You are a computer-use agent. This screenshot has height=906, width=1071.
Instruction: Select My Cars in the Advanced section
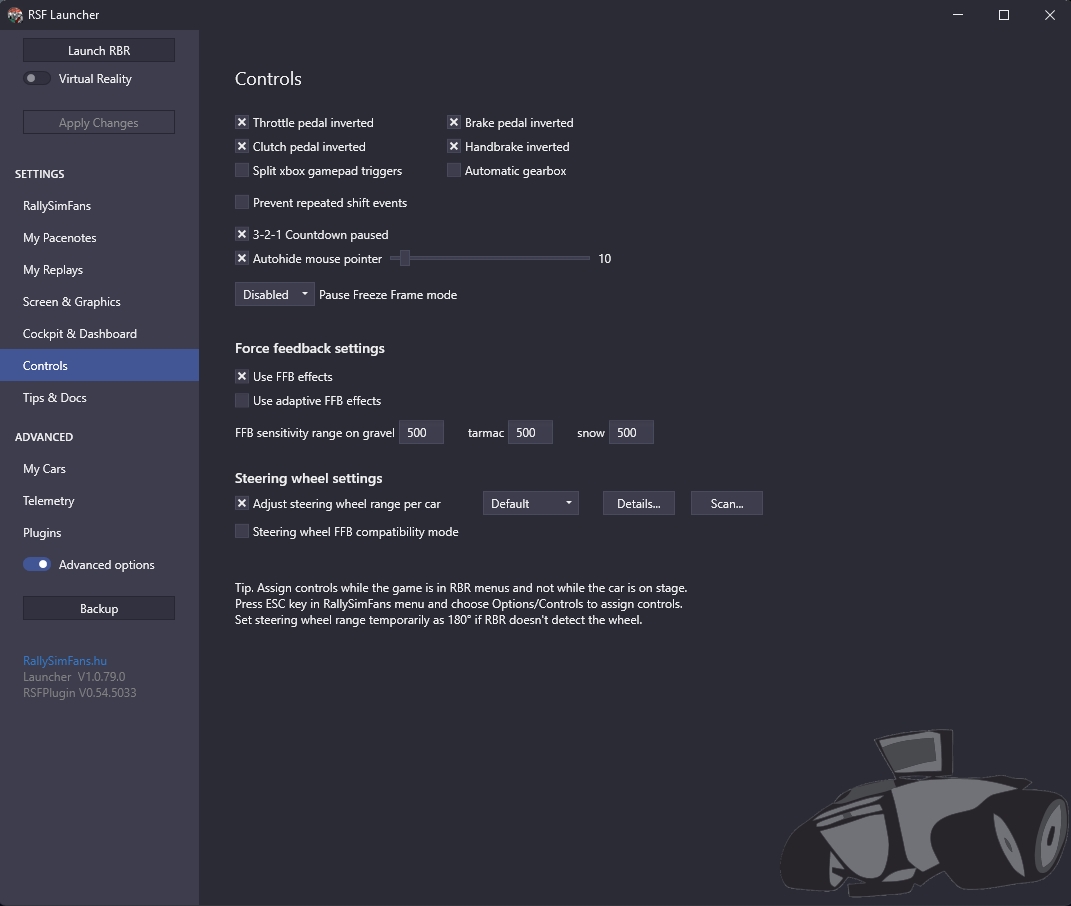pos(44,469)
